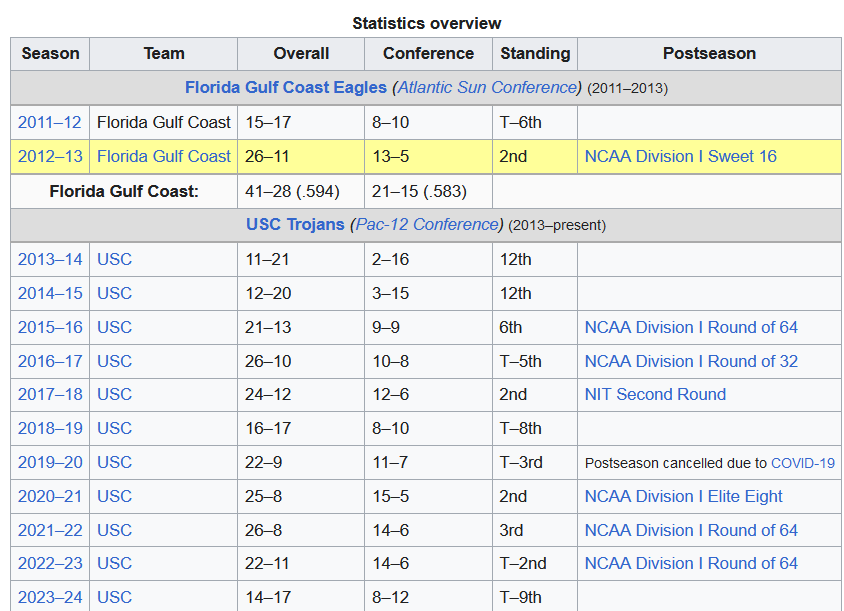844x611 pixels.
Task: Open the USC link in the 2018–19 row
Action: pos(114,428)
